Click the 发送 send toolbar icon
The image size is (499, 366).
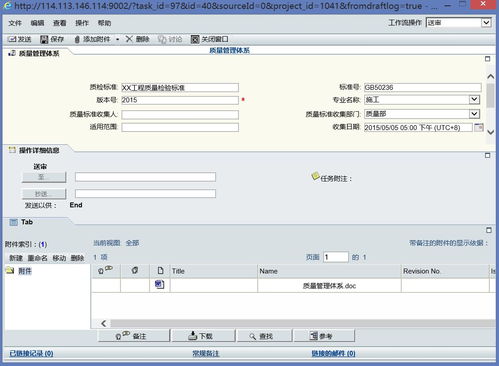click(x=12, y=39)
